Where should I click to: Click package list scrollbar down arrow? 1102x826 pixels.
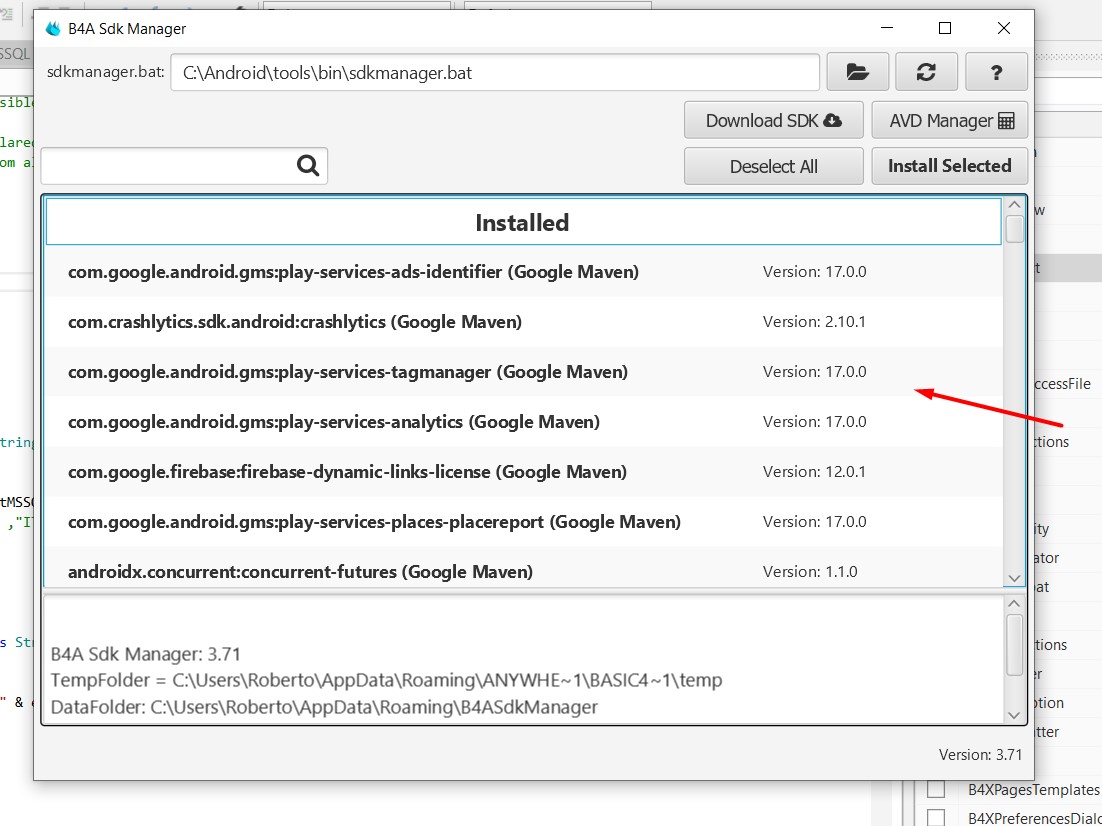1014,578
